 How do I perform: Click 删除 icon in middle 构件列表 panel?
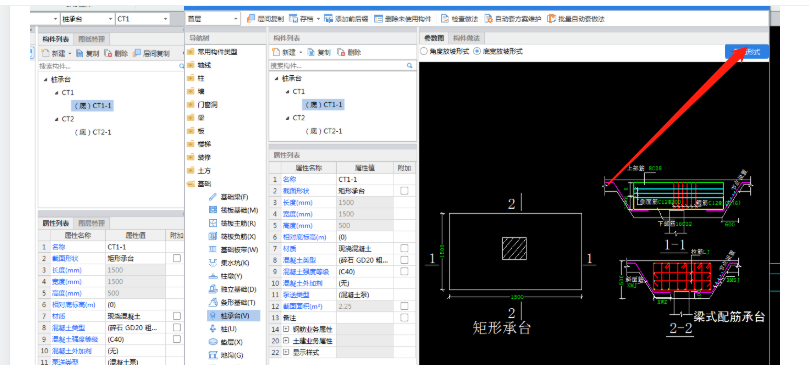(341, 52)
